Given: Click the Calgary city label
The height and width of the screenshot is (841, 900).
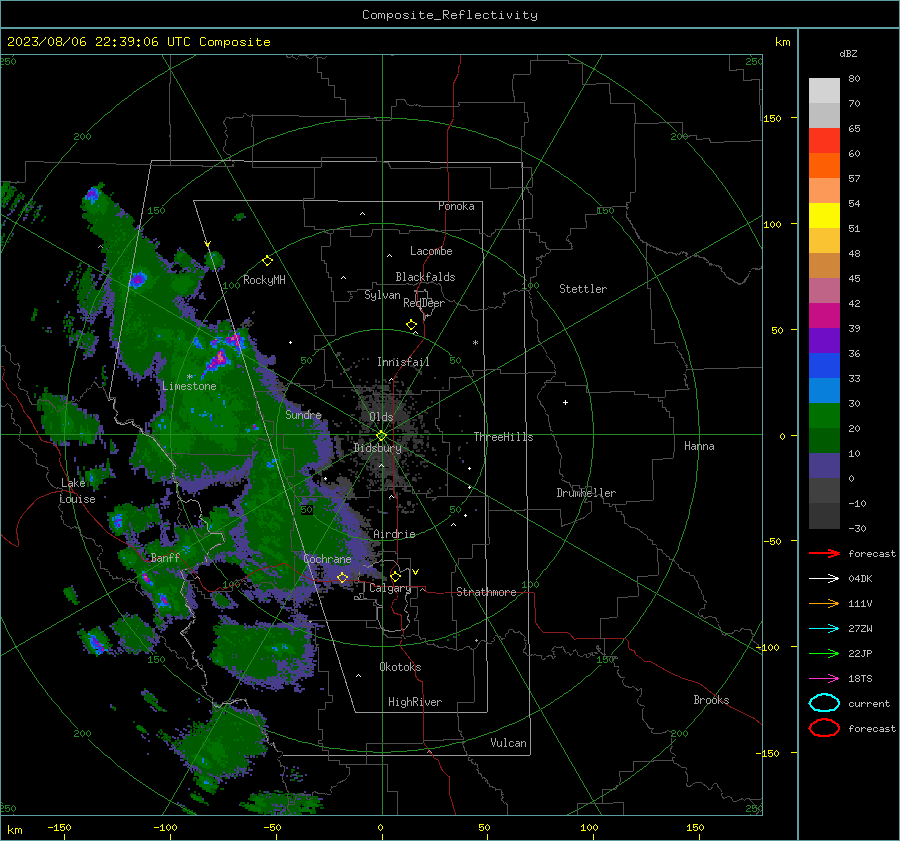Looking at the screenshot, I should [x=390, y=588].
